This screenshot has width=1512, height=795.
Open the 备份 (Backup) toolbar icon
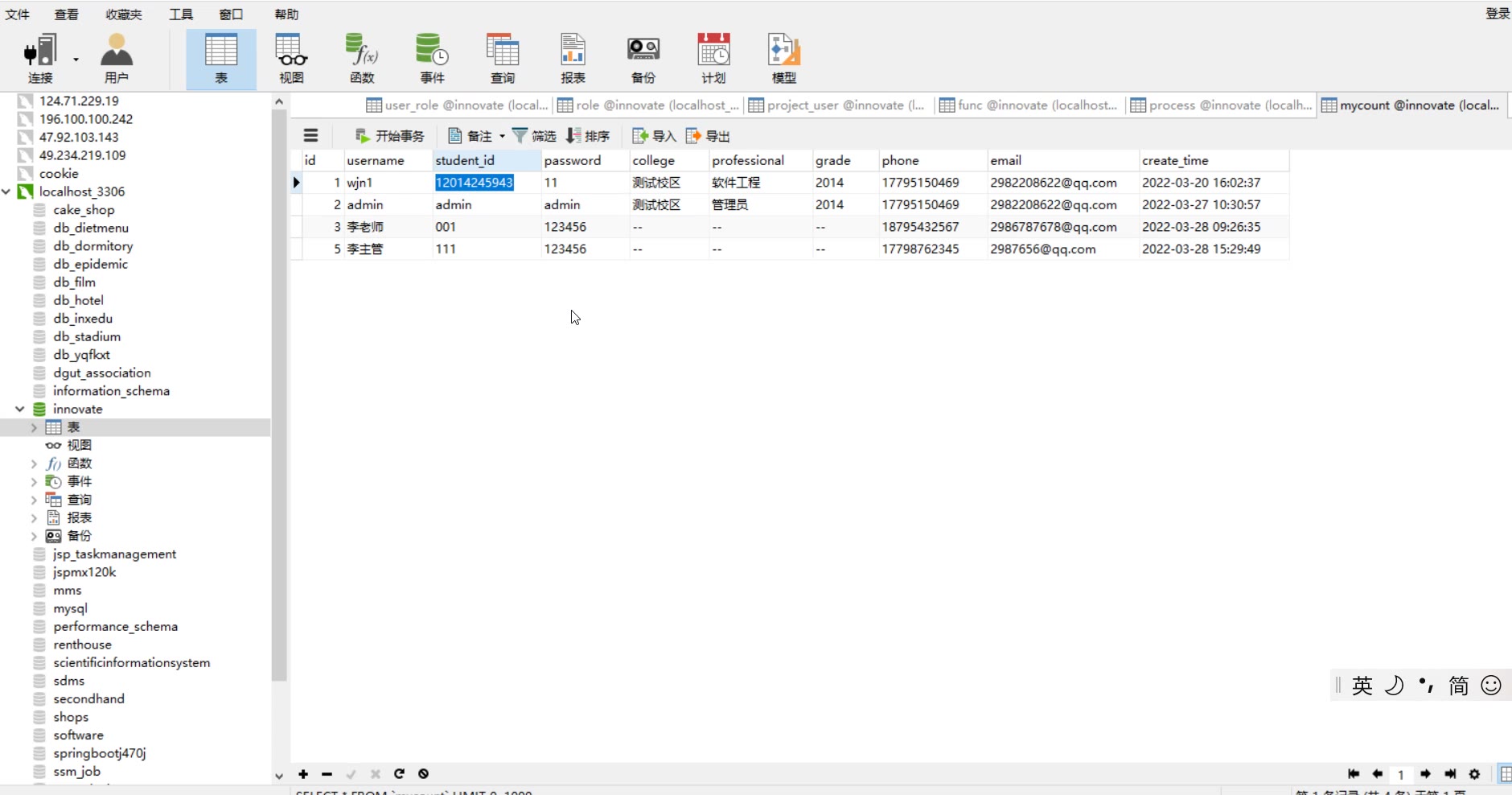tap(643, 59)
